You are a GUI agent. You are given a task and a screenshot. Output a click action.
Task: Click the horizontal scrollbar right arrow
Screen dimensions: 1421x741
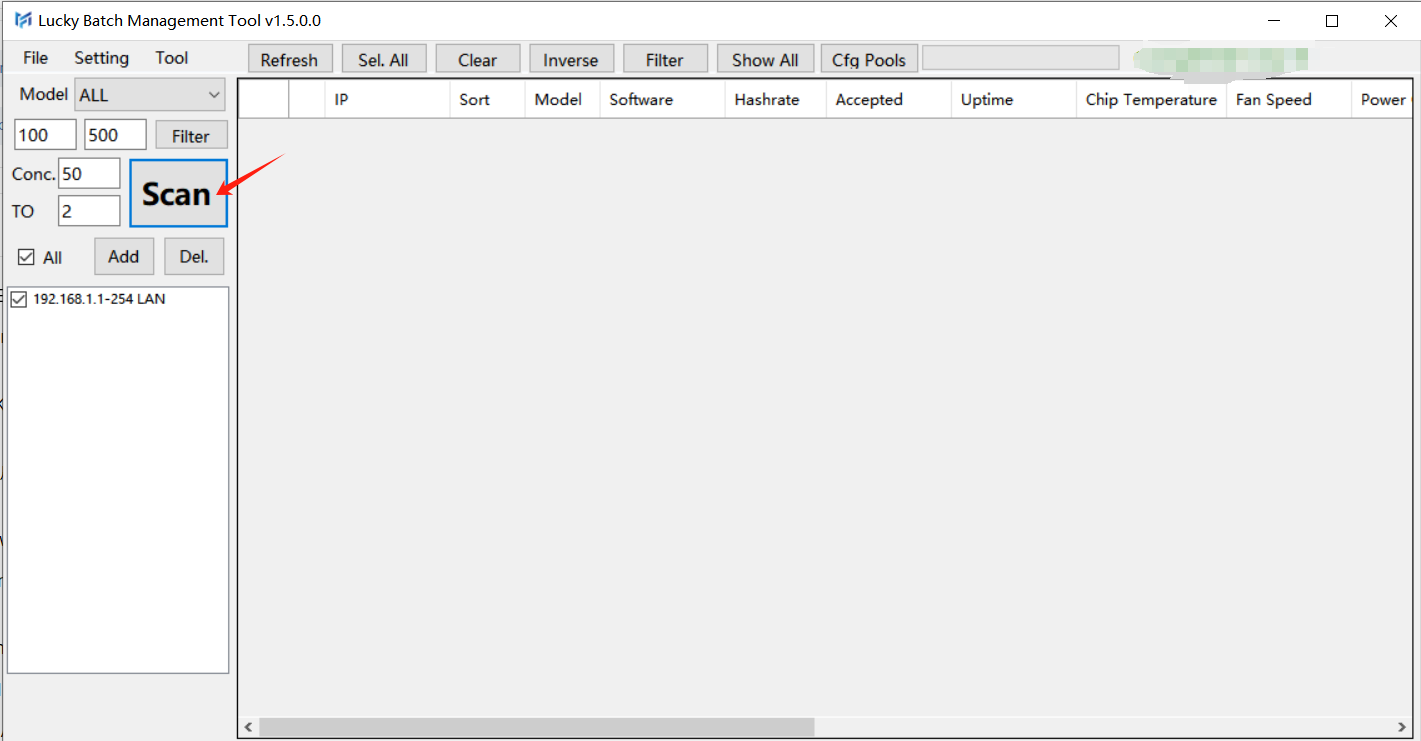click(1403, 727)
